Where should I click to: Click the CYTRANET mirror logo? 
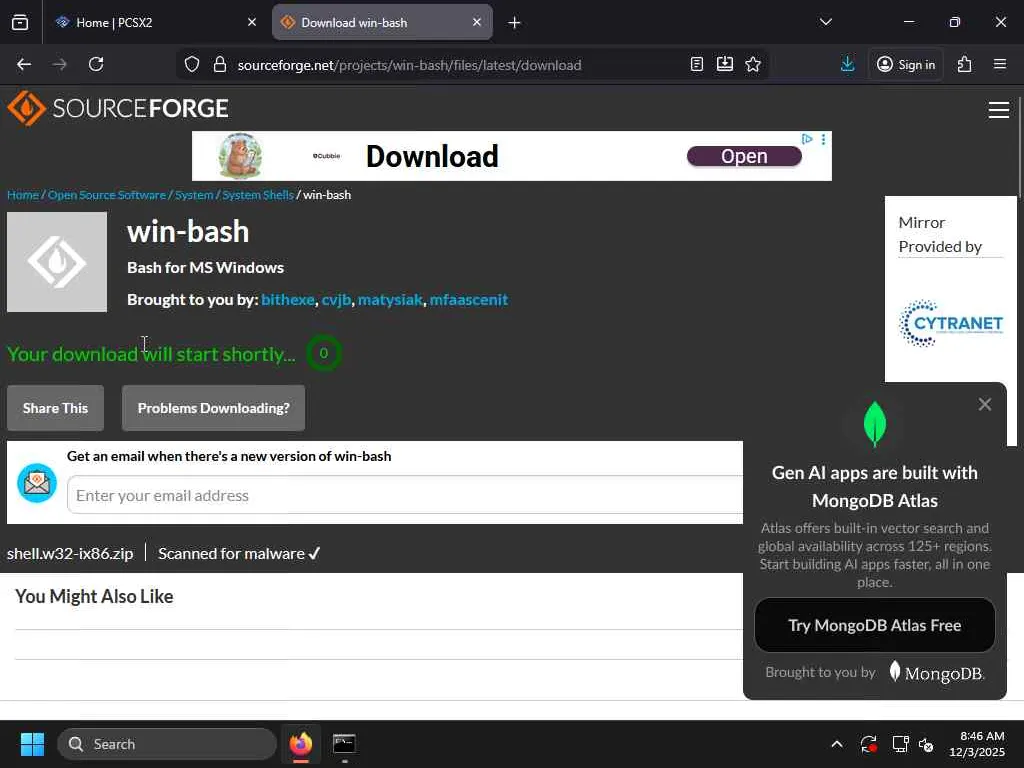tap(950, 323)
